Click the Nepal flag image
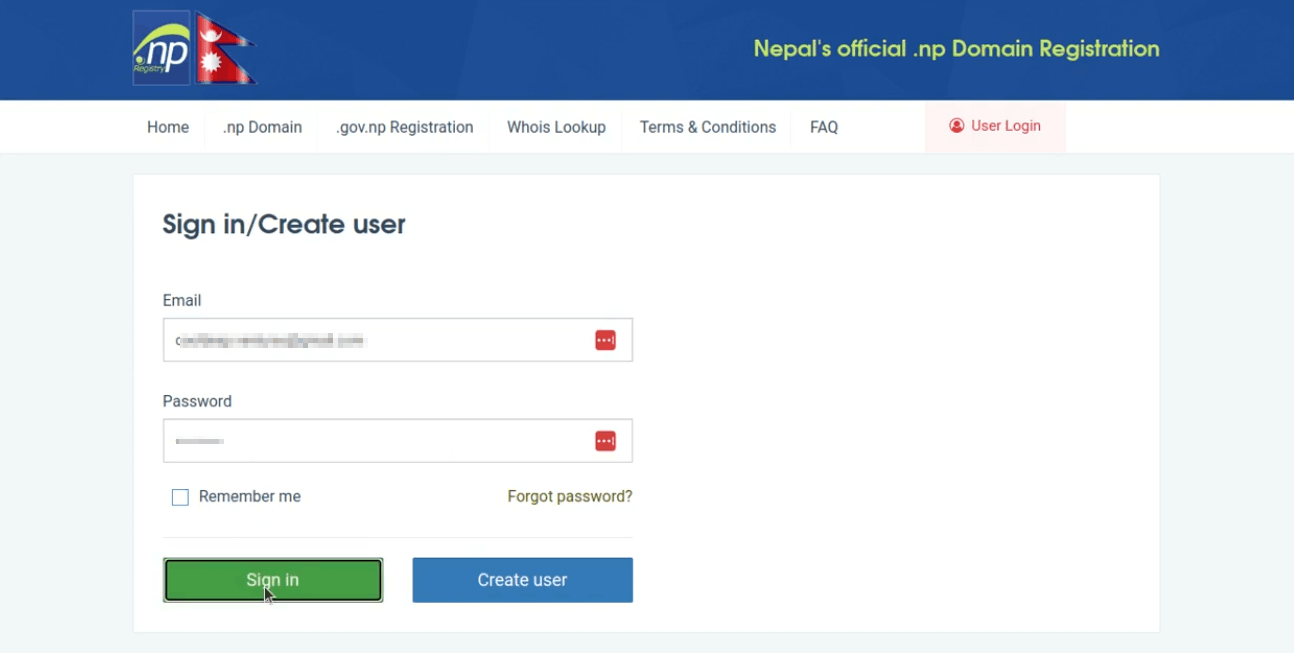This screenshot has height=653, width=1294. pyautogui.click(x=225, y=48)
